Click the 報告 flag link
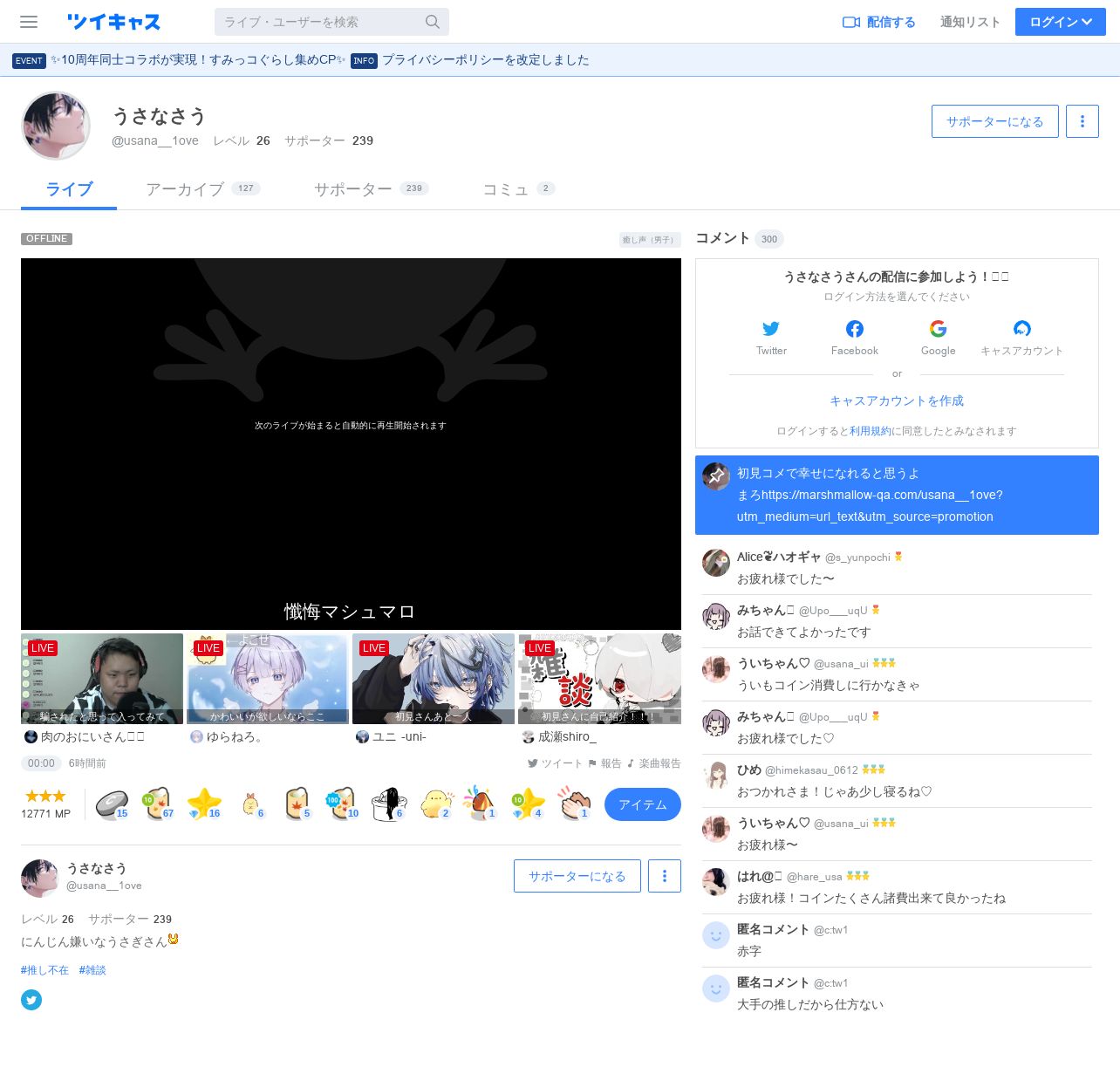The width and height of the screenshot is (1120, 1074). click(604, 763)
